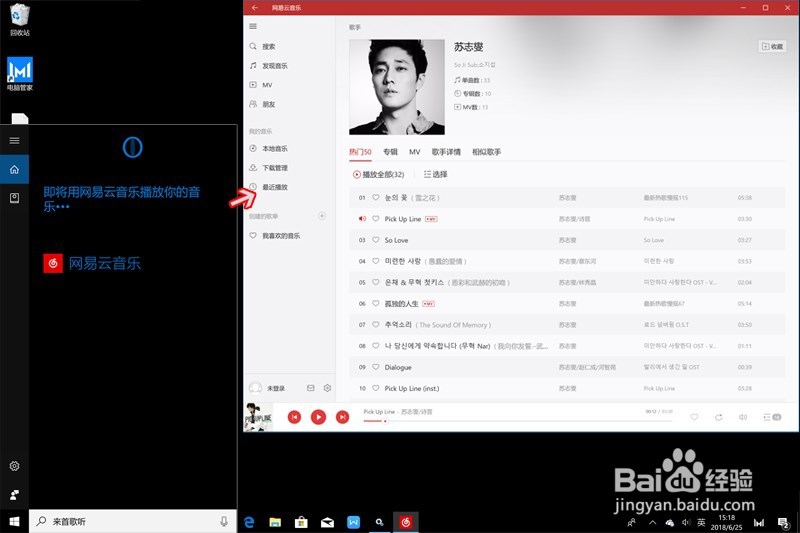Select the 孤独的人生 song title

pos(402,303)
